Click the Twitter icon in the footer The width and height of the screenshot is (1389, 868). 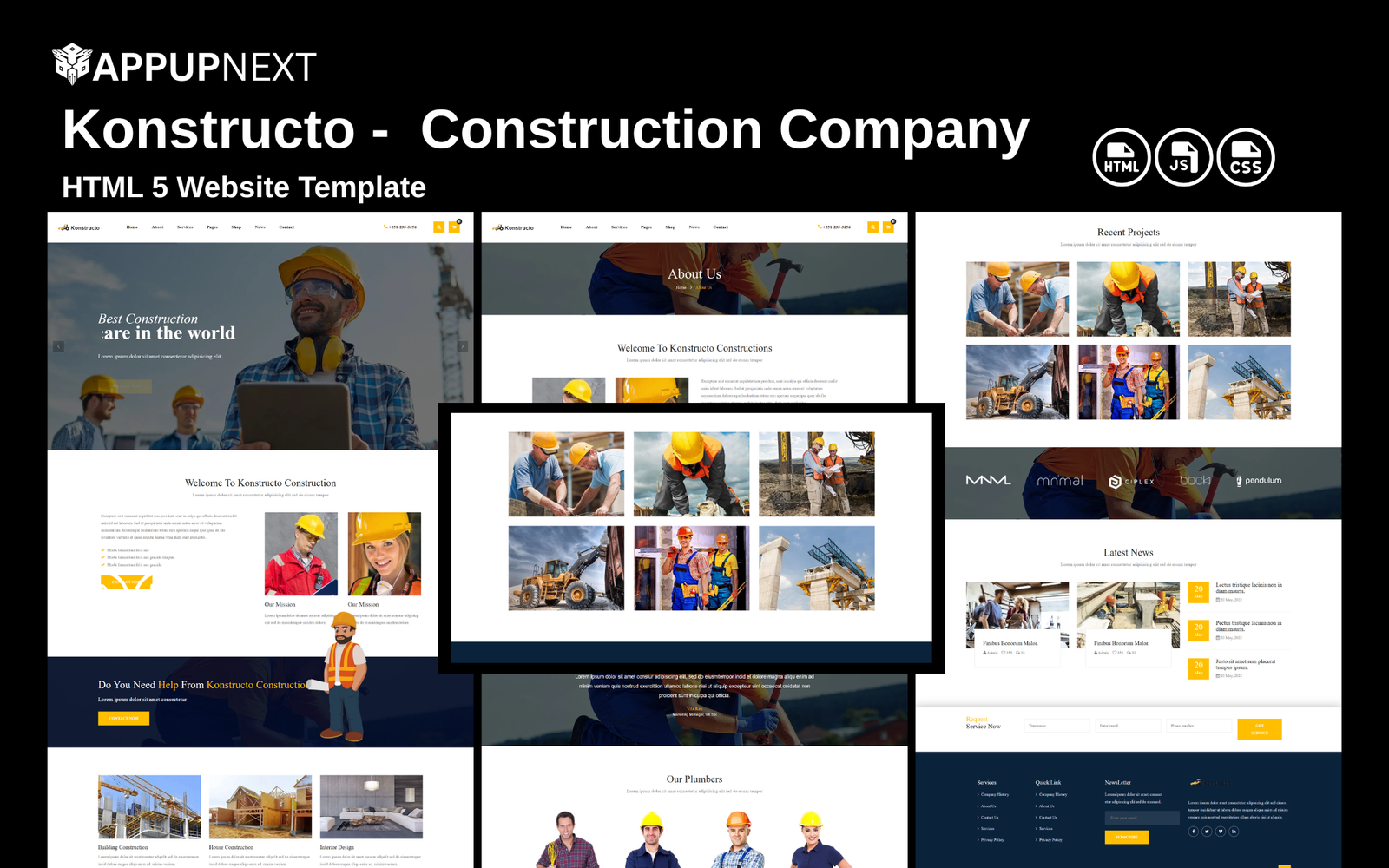(x=1207, y=831)
